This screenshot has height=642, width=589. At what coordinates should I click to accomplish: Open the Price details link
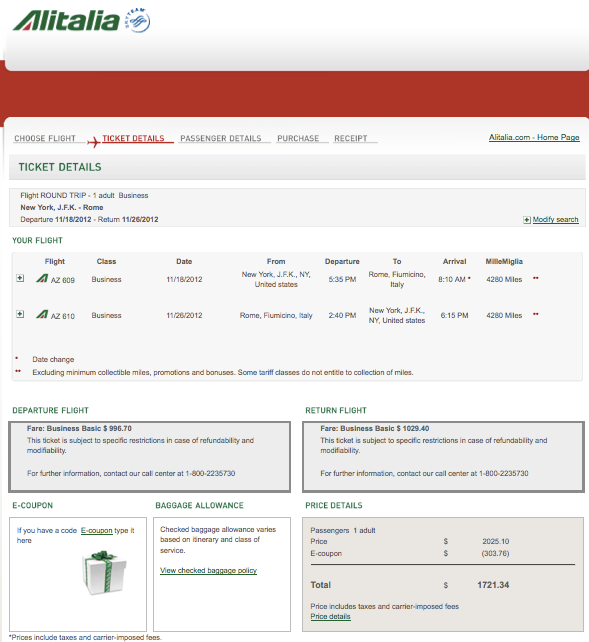coord(330,617)
